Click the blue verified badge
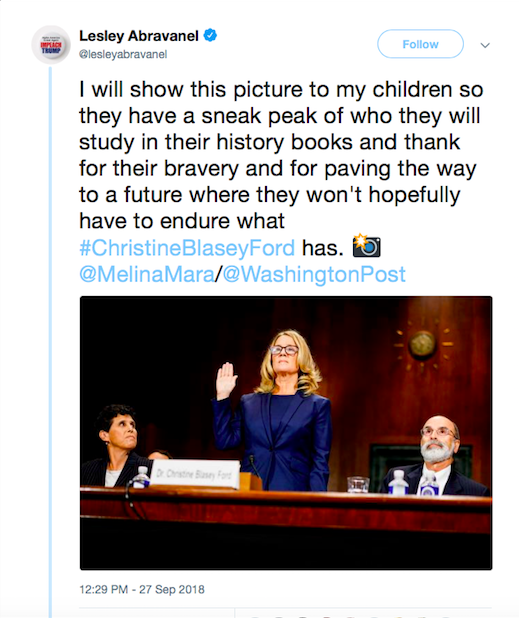This screenshot has width=519, height=618. [x=210, y=35]
